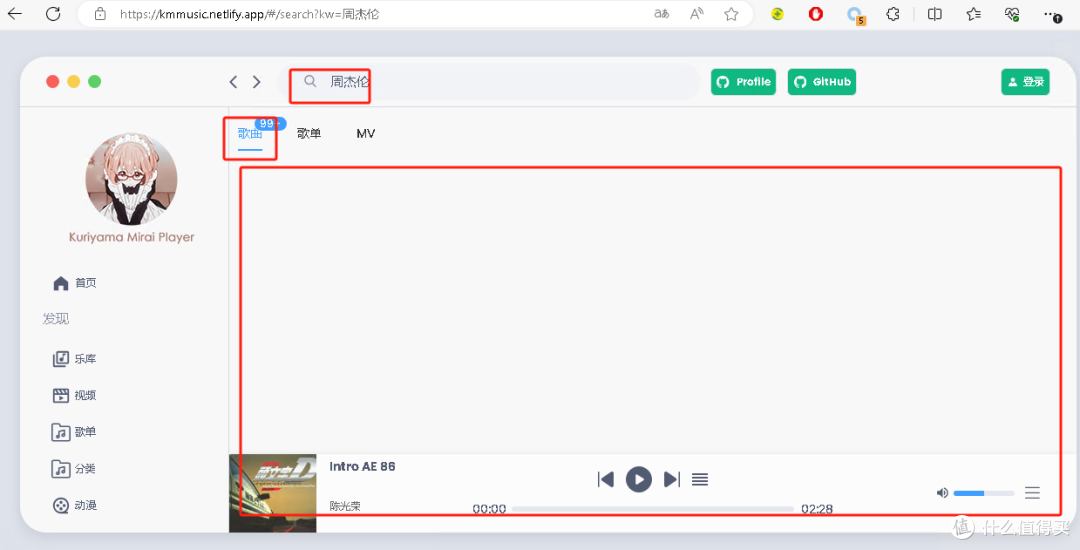Open the sidebar 歌单 playlist item

tap(74, 432)
